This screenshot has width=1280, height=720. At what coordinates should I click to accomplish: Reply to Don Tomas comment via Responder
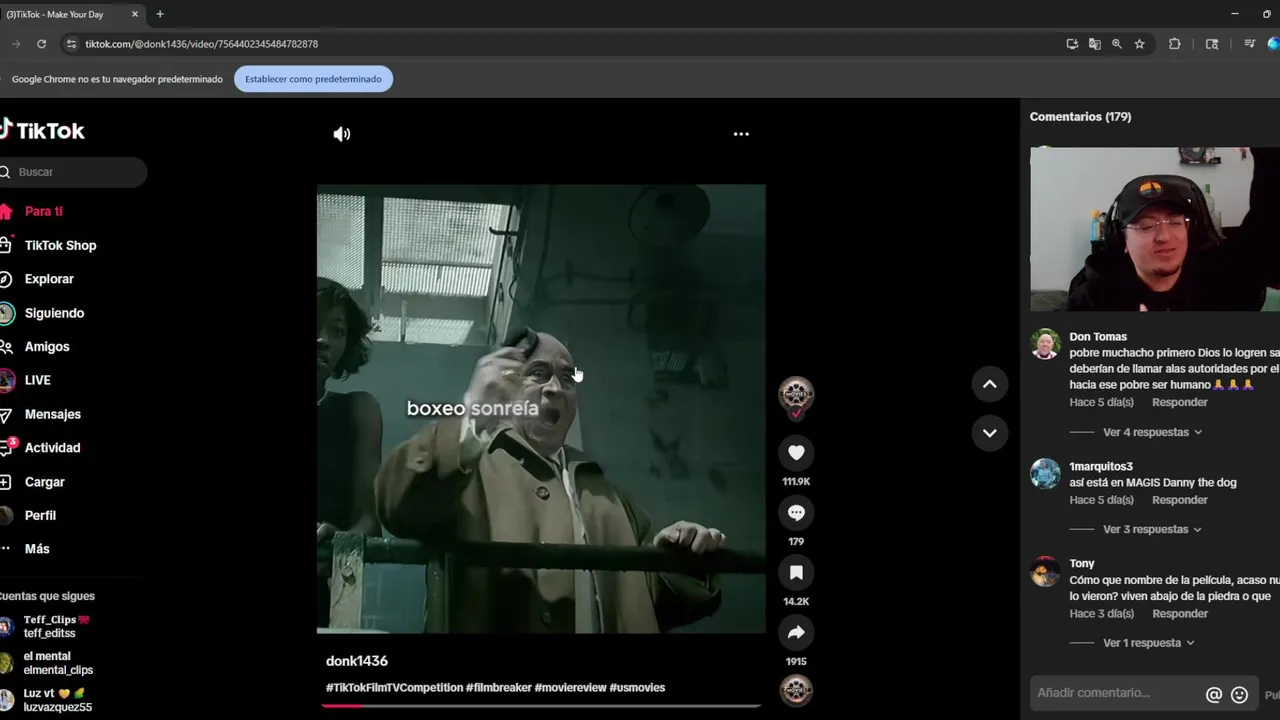point(1179,402)
